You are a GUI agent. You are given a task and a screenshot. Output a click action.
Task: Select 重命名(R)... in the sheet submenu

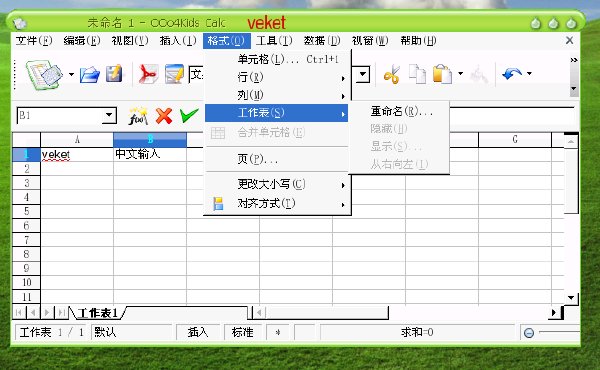(x=400, y=111)
